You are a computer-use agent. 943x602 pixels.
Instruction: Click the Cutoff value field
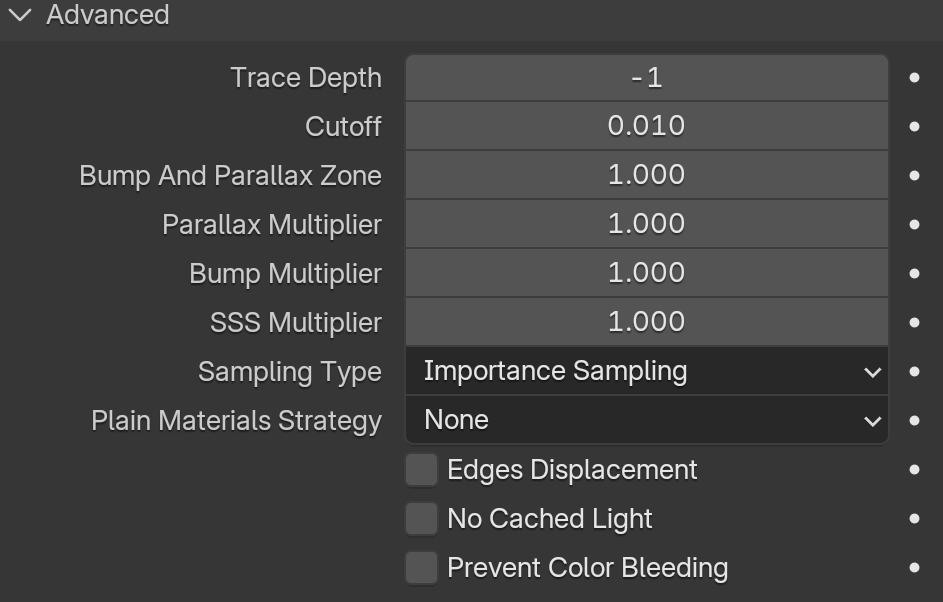pyautogui.click(x=647, y=126)
